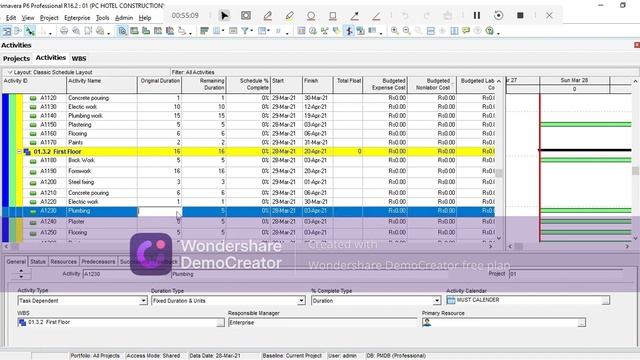Open the Resources details tab
The width and height of the screenshot is (640, 360).
tap(63, 262)
